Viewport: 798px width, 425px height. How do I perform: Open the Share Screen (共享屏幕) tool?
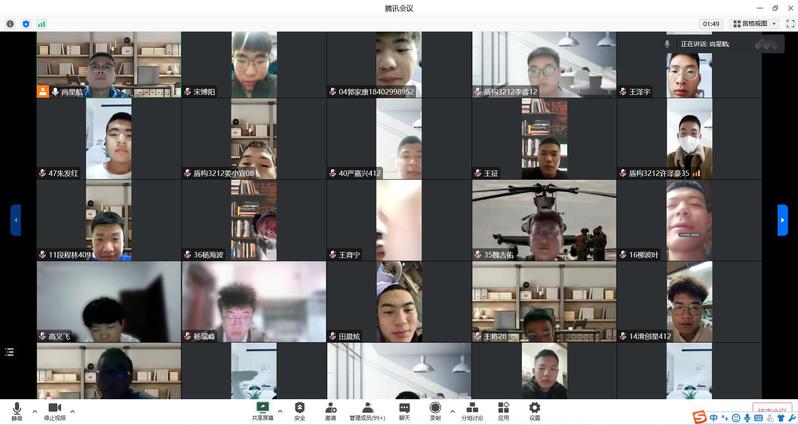263,410
